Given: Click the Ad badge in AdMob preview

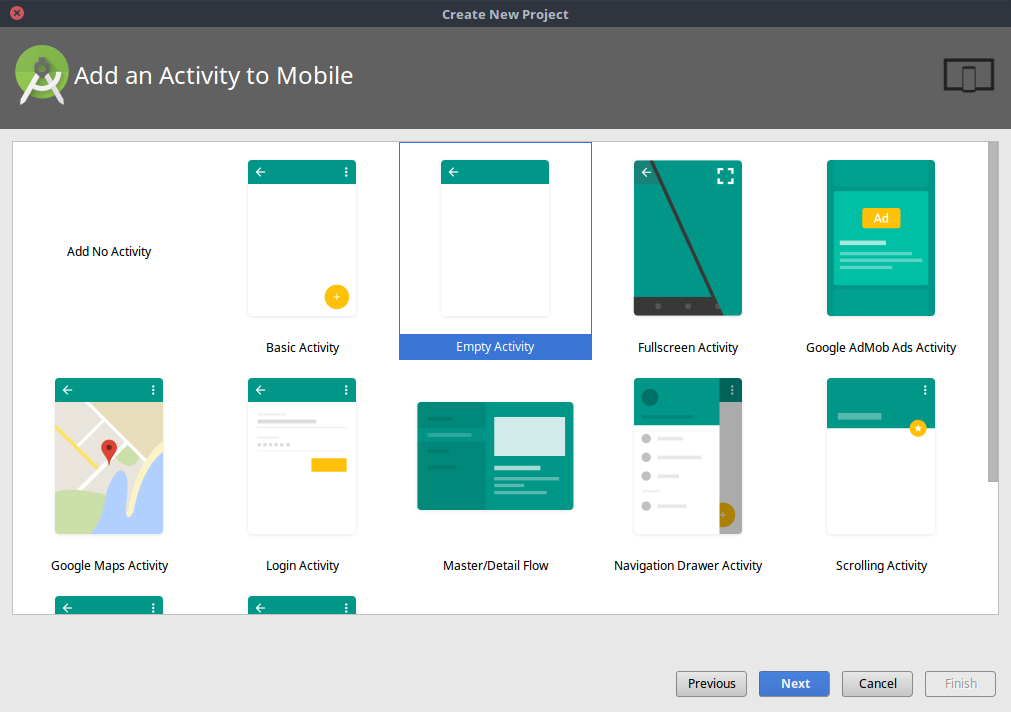Looking at the screenshot, I should (881, 217).
